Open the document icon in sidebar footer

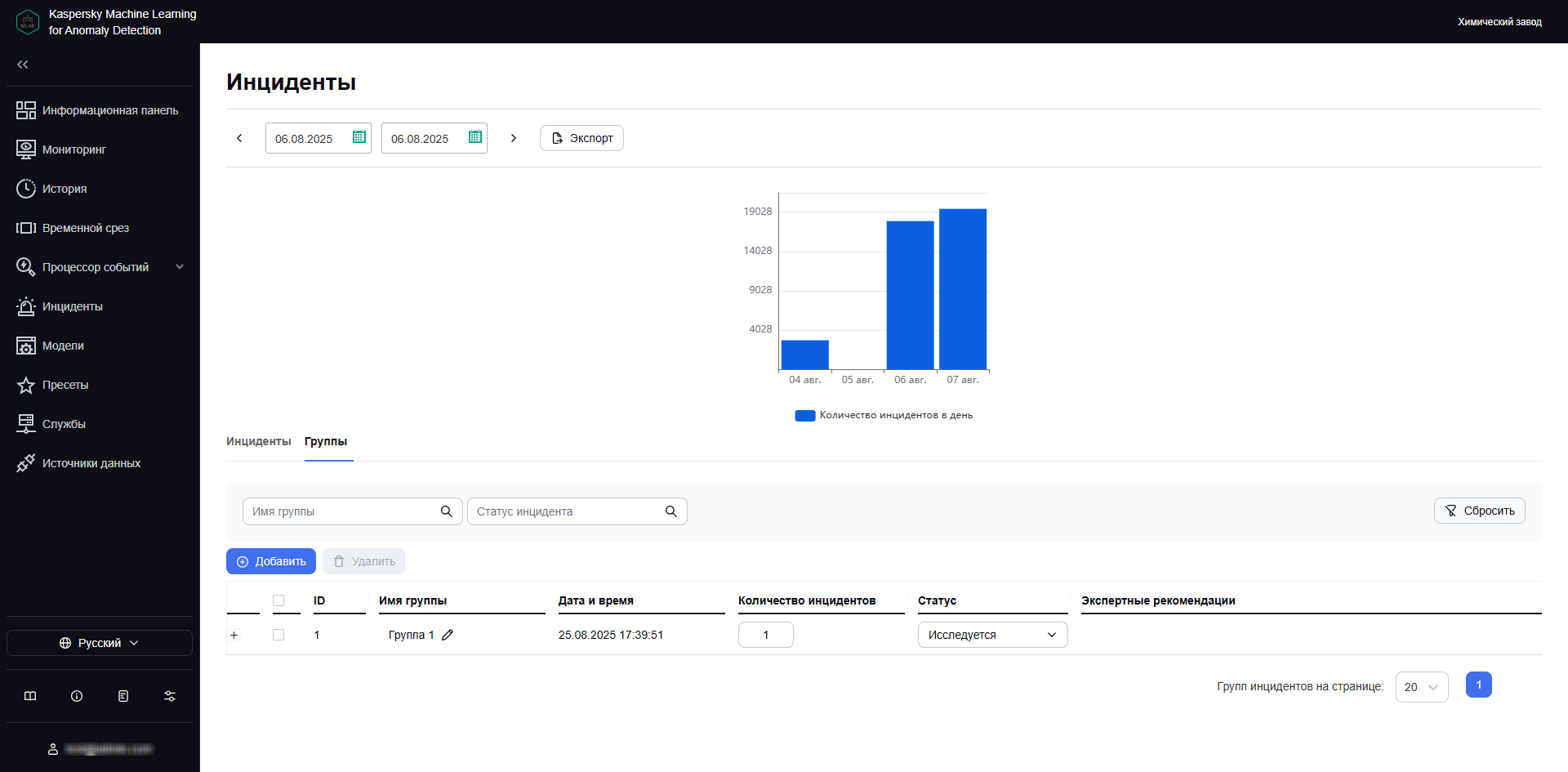click(x=123, y=696)
